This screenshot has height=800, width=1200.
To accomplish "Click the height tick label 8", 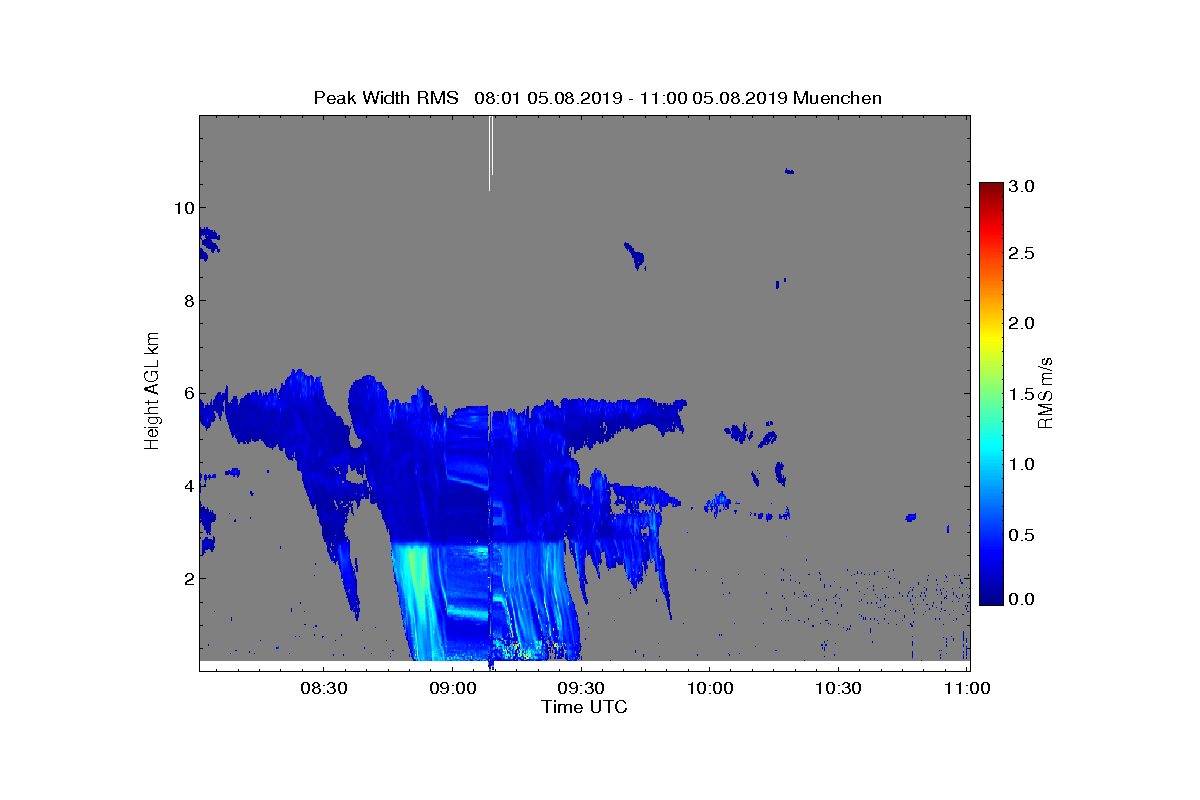I will (187, 301).
